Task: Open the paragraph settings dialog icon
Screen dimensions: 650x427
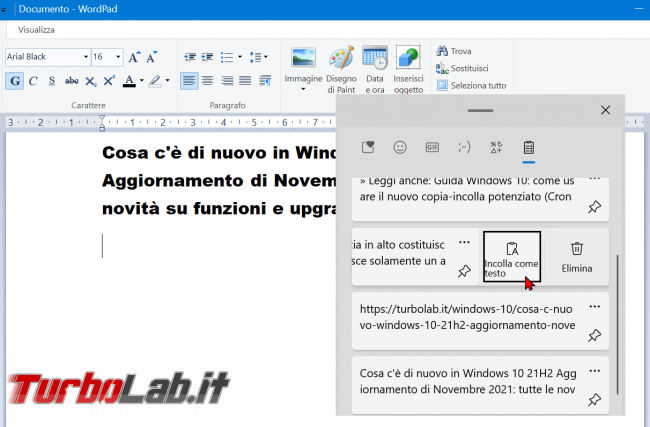Action: coord(264,80)
